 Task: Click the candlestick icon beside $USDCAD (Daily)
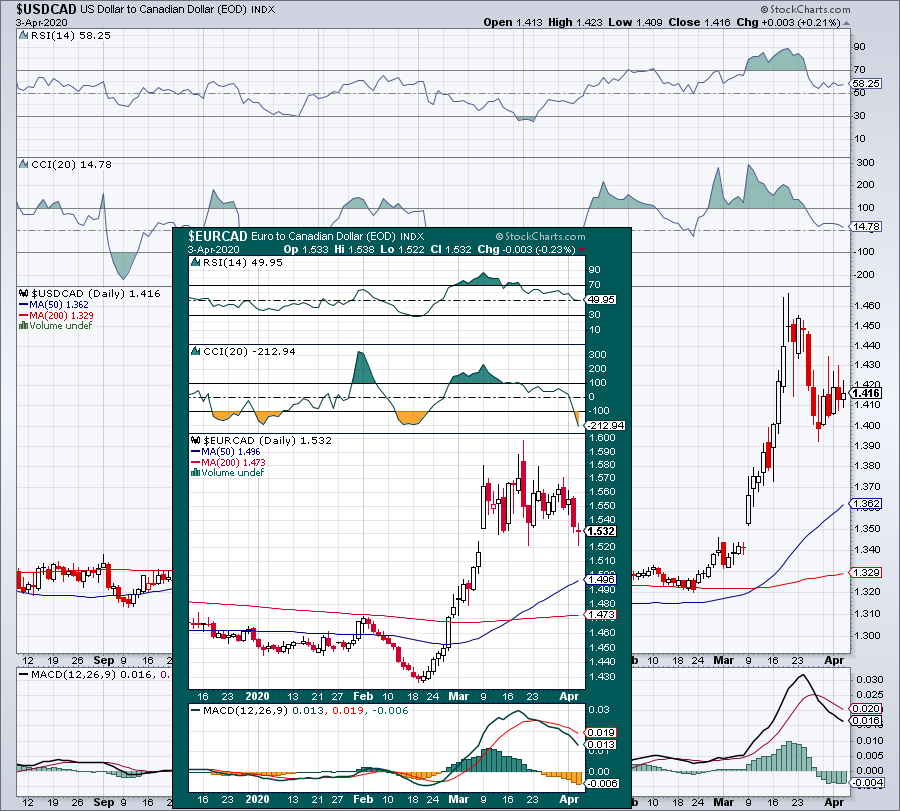[24, 293]
